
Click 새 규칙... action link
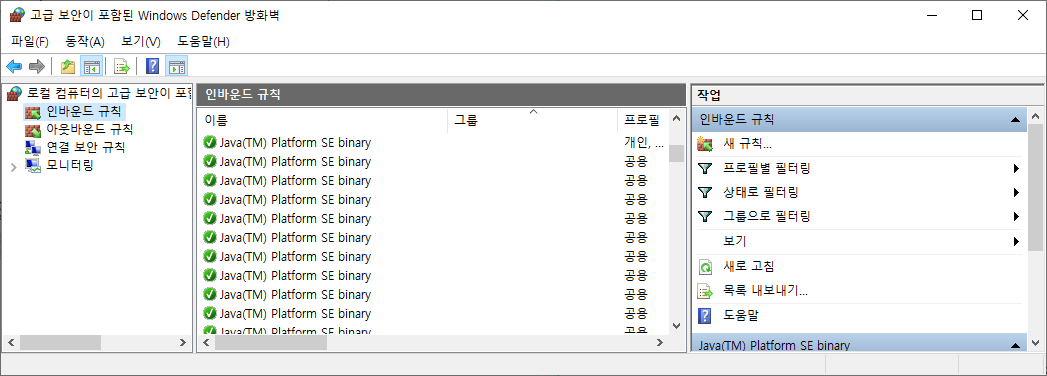click(x=748, y=144)
